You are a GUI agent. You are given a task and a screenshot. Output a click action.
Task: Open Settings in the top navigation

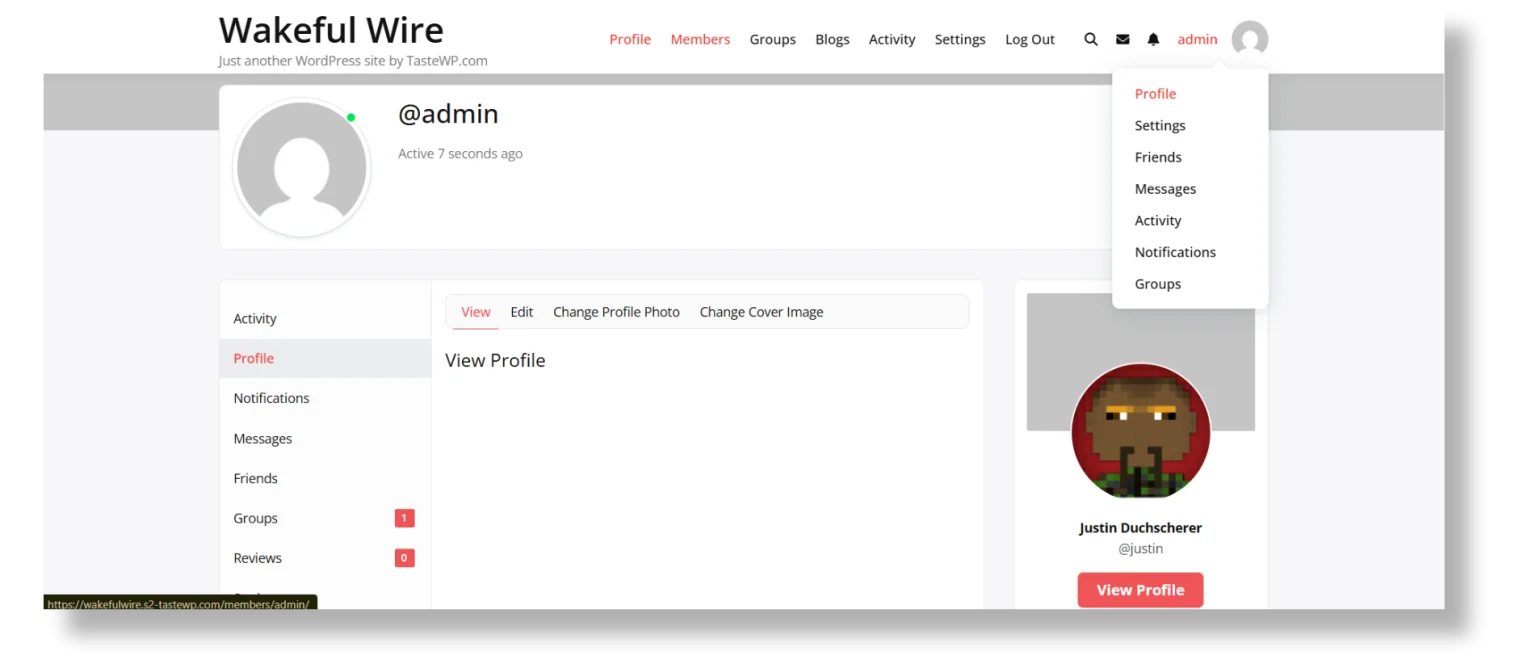point(960,40)
